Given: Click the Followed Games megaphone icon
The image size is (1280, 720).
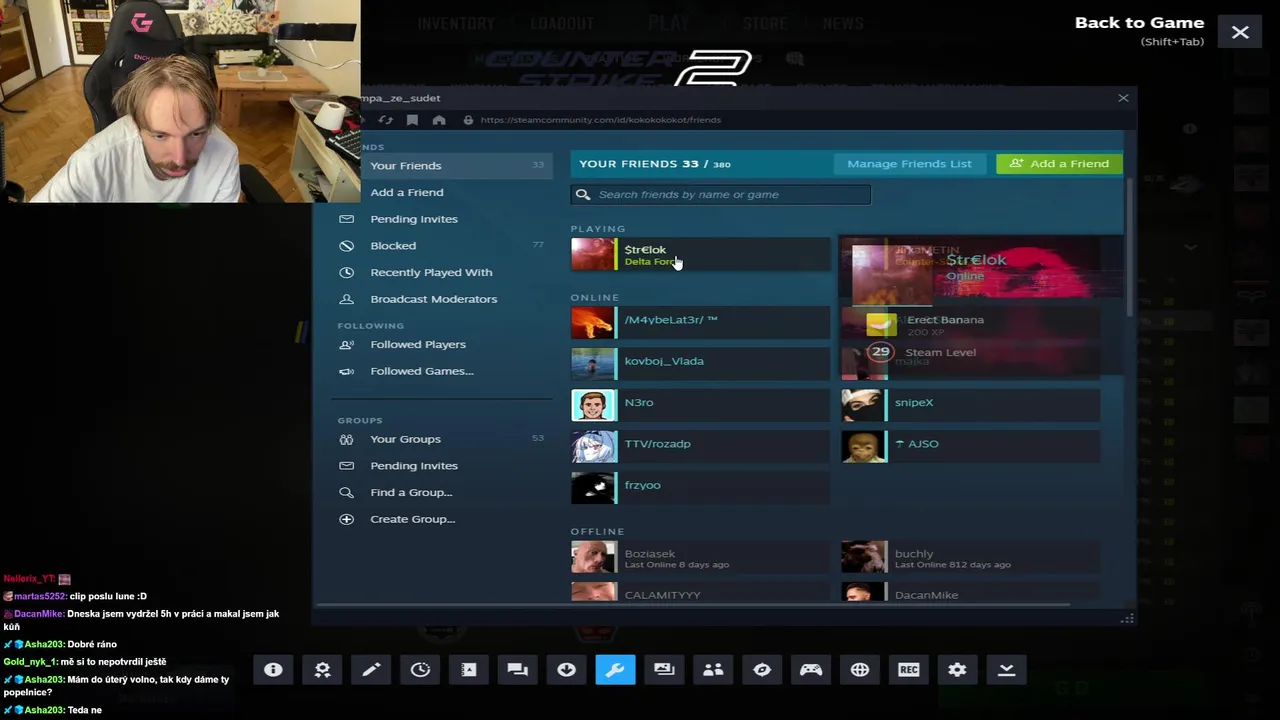Looking at the screenshot, I should (347, 371).
